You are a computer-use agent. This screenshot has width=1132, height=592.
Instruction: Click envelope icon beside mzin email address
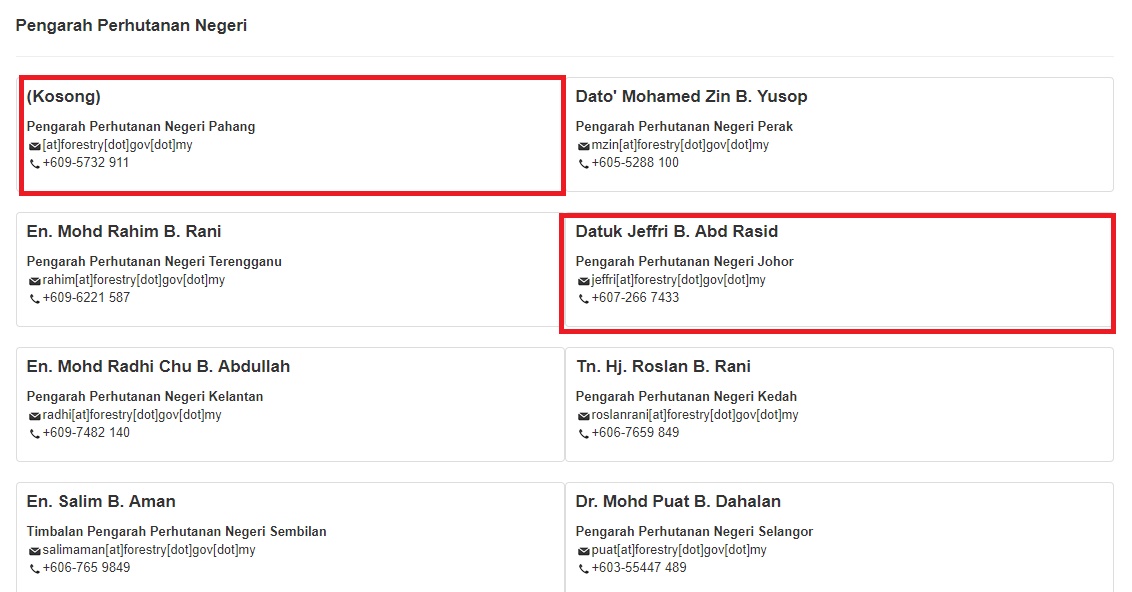point(583,146)
